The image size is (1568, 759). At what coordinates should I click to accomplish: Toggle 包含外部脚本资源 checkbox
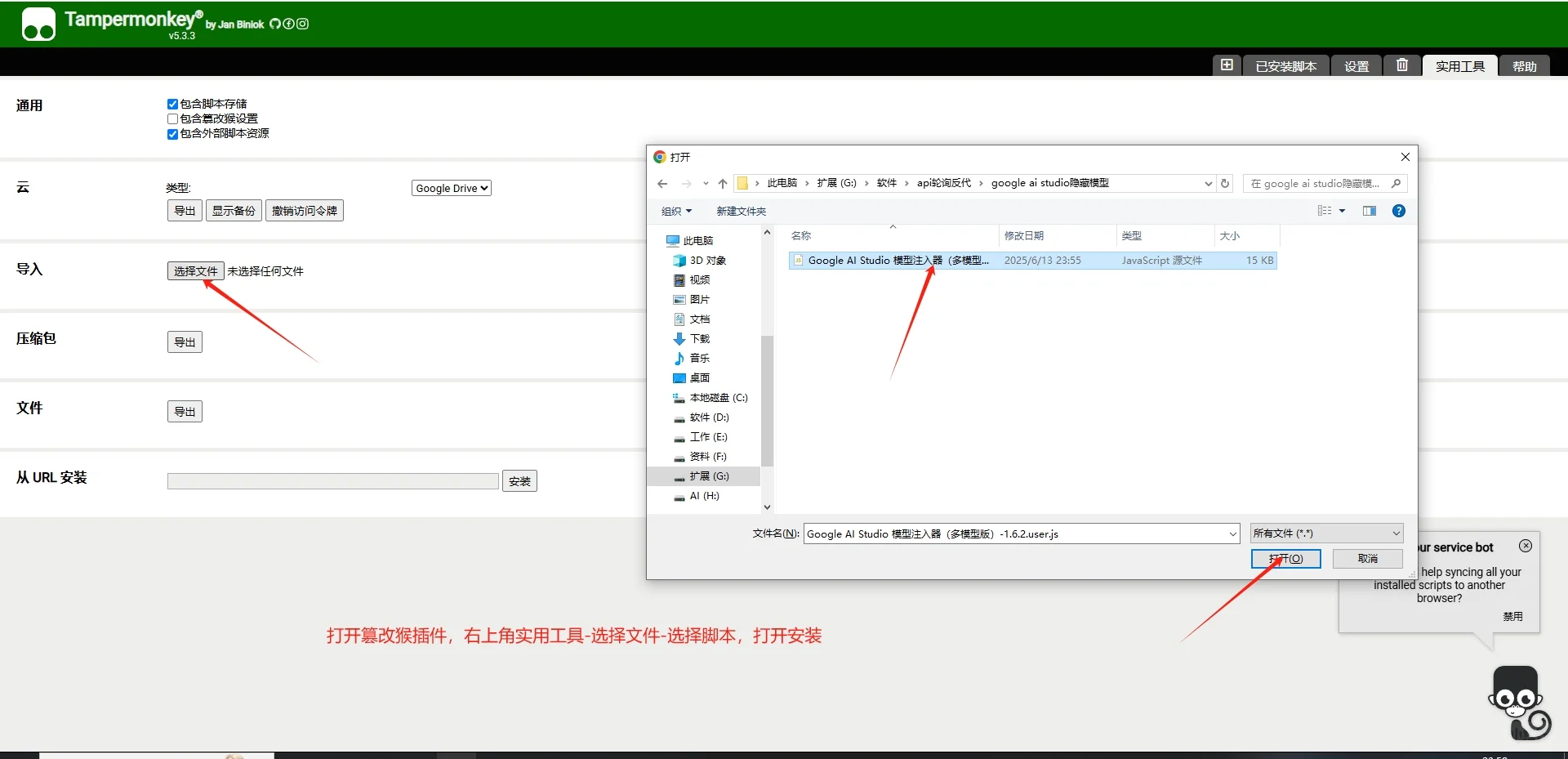(x=172, y=134)
